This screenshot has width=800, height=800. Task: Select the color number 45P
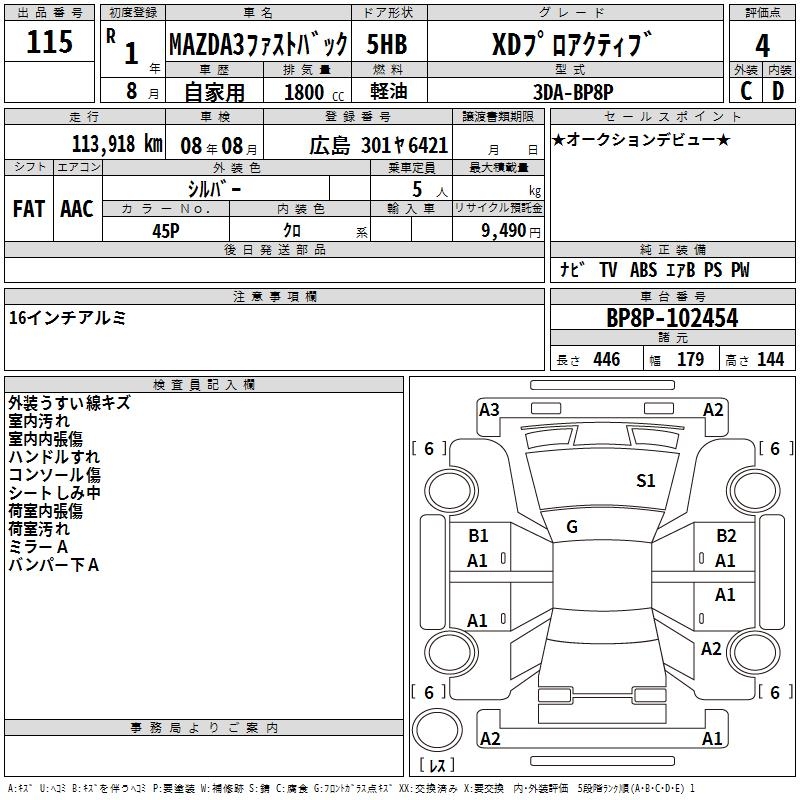pyautogui.click(x=166, y=230)
